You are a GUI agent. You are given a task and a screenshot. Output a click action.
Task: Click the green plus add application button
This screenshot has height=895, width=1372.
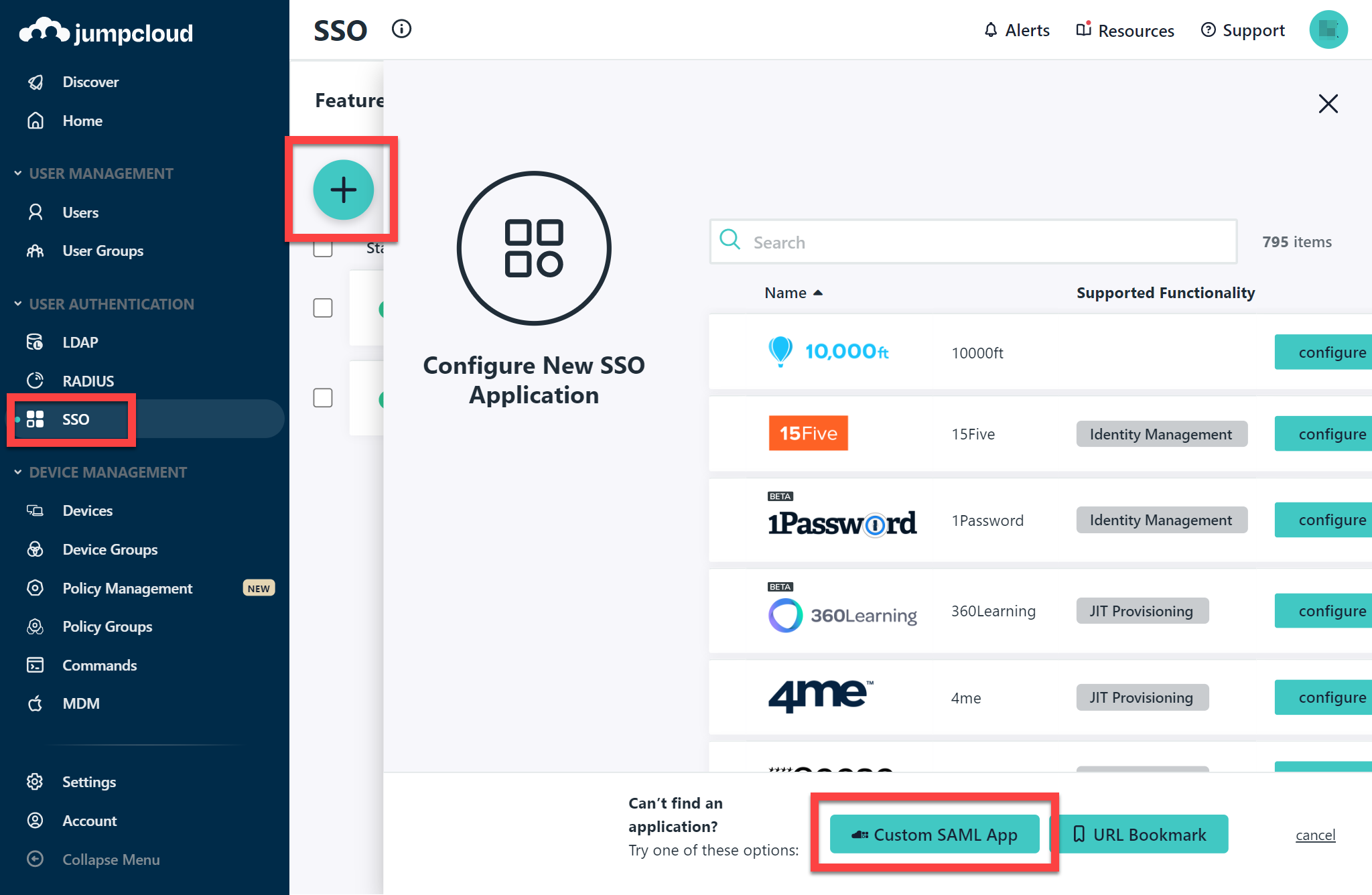344,190
